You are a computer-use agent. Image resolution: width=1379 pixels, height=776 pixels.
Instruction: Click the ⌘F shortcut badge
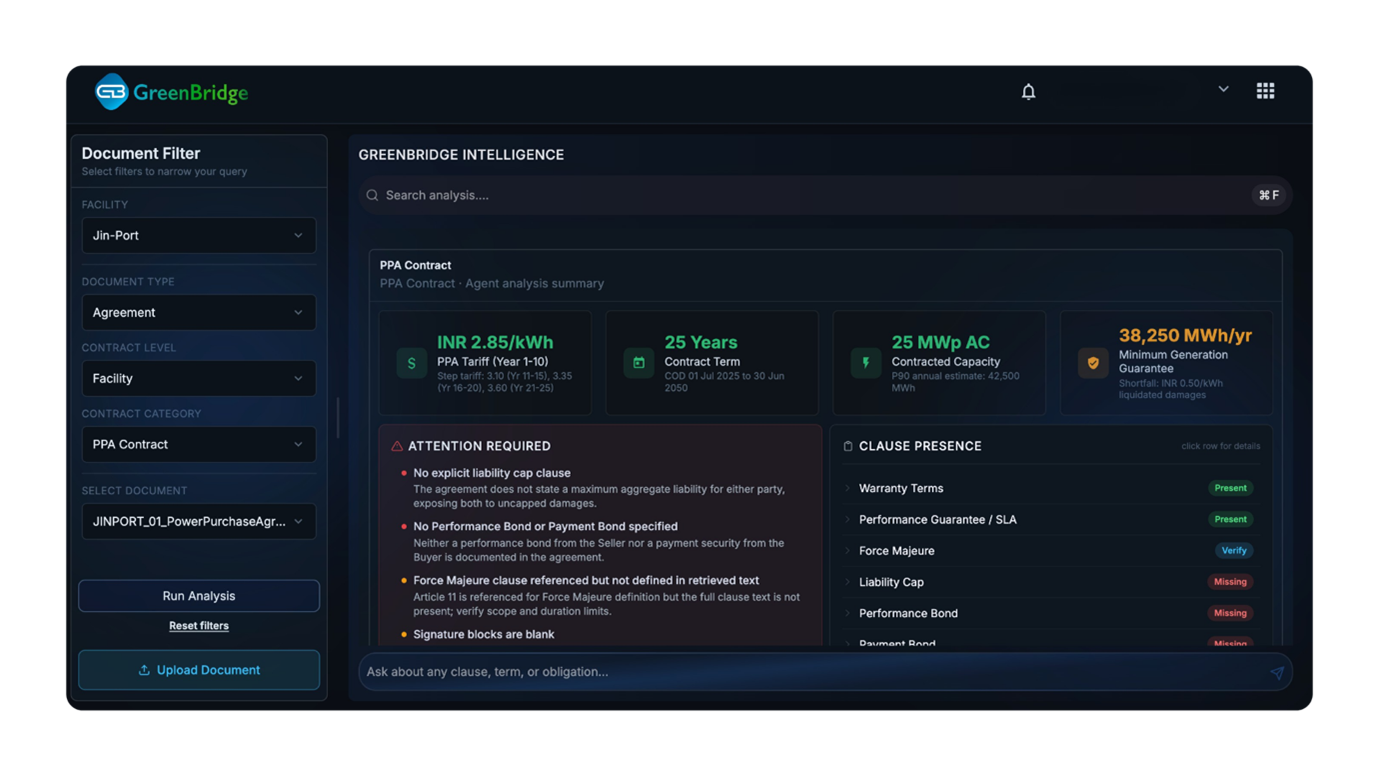tap(1268, 195)
